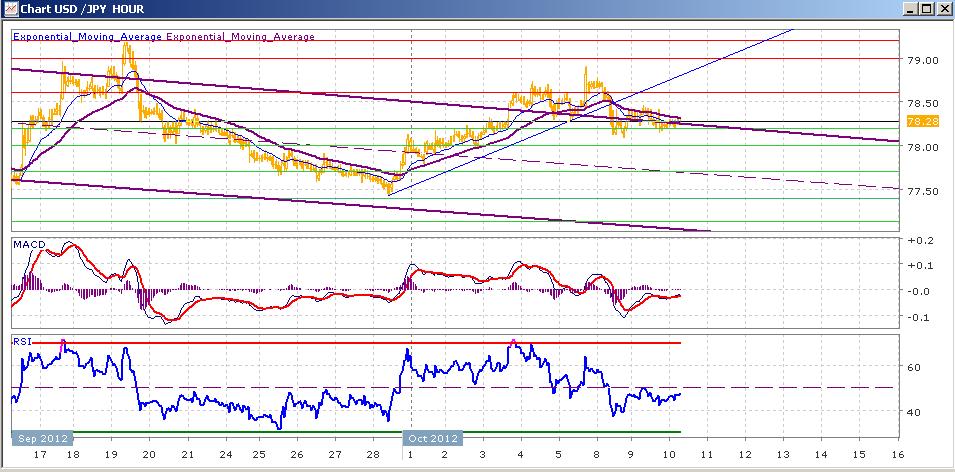Image resolution: width=955 pixels, height=472 pixels.
Task: Click the RSI indicator panel label
Action: click(21, 341)
